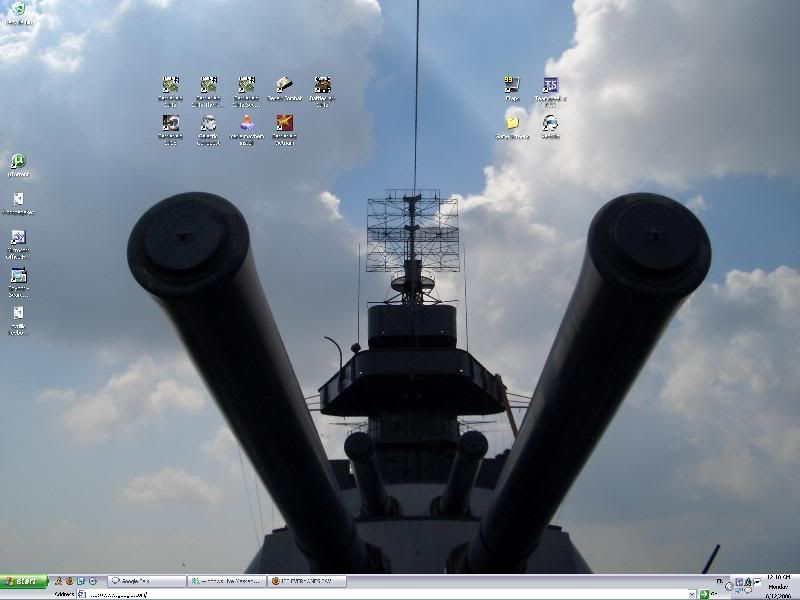Open the Start menu

24,581
